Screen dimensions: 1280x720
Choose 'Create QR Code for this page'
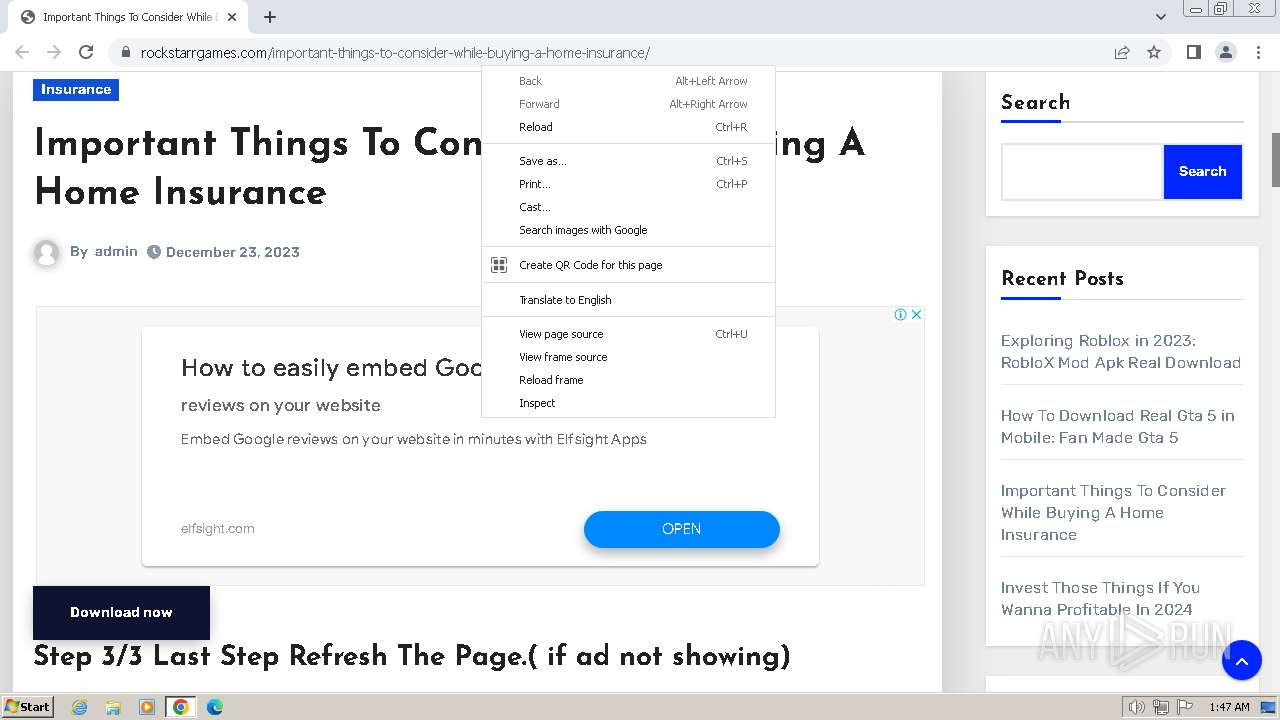(590, 265)
